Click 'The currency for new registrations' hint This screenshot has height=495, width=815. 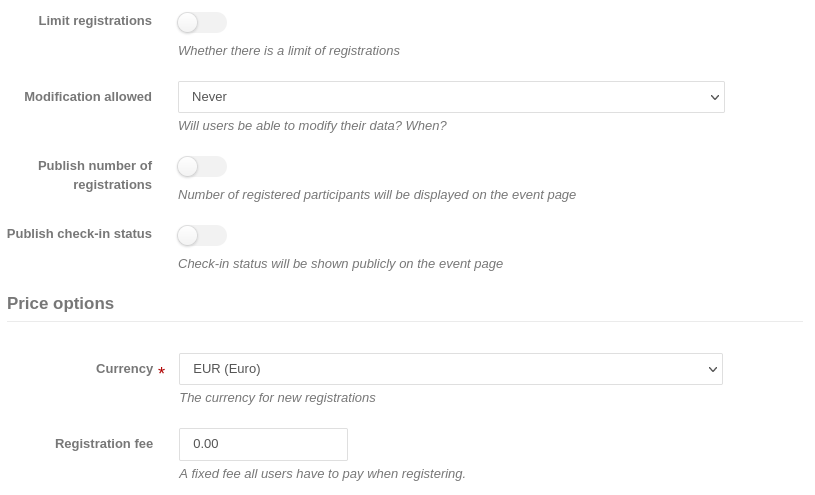(x=277, y=398)
